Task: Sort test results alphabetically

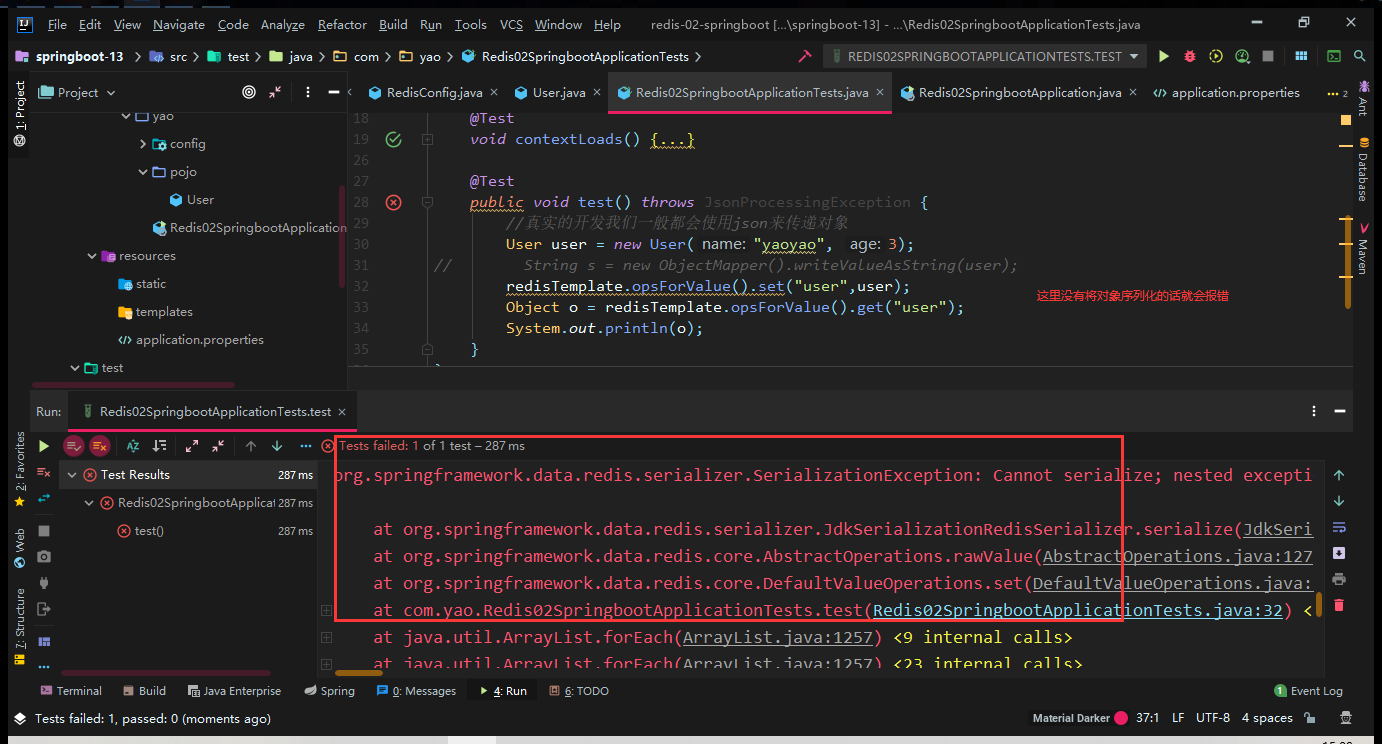Action: [x=133, y=446]
